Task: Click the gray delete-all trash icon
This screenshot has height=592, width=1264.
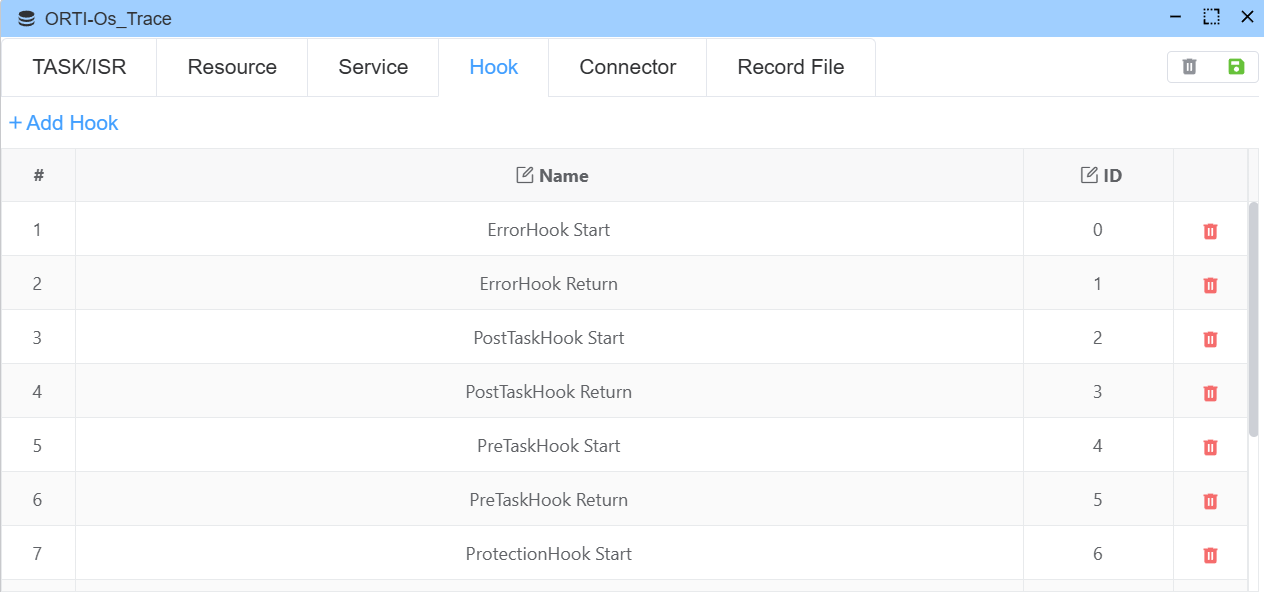Action: point(1189,67)
